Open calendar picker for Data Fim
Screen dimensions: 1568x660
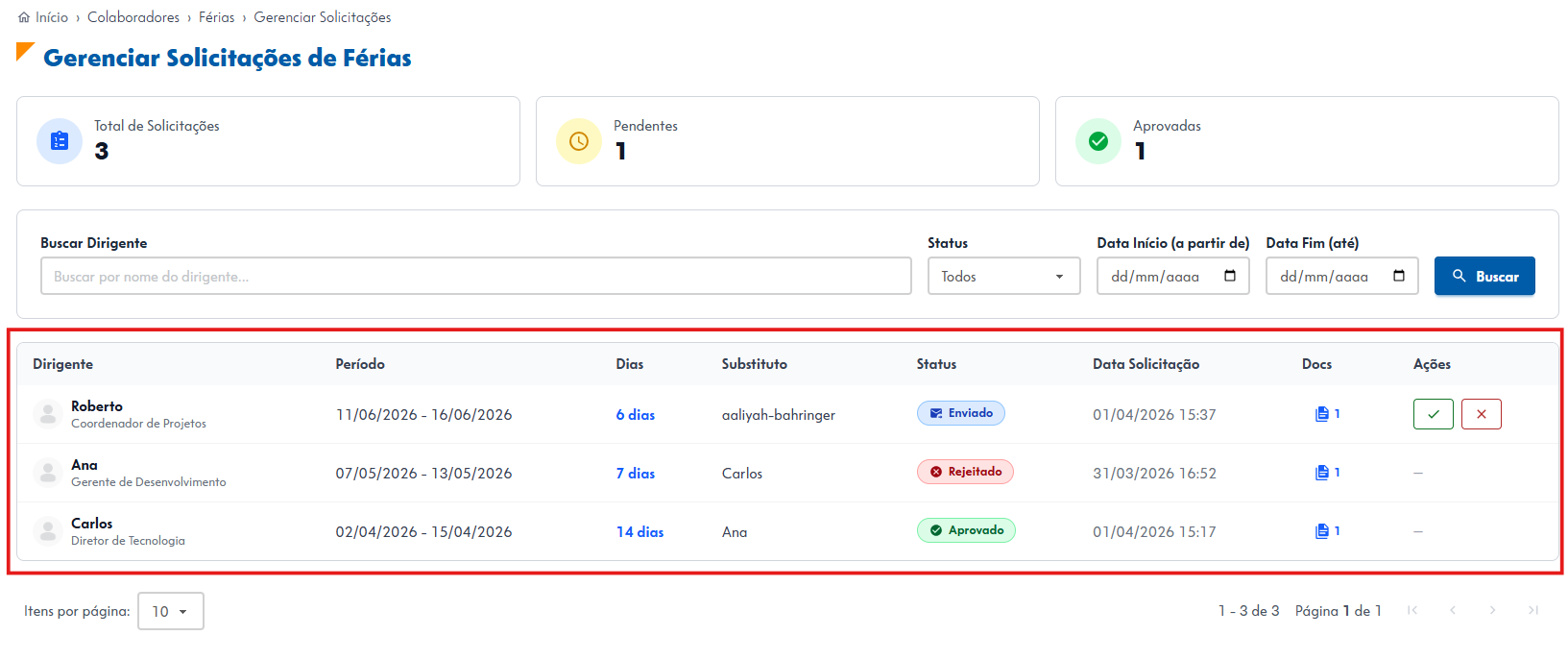[x=1399, y=276]
